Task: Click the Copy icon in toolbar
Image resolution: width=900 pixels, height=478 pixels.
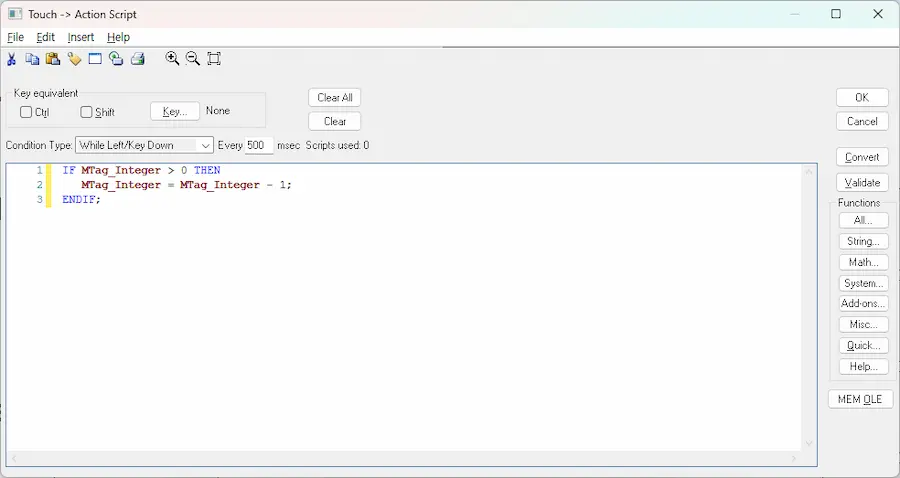Action: point(32,59)
